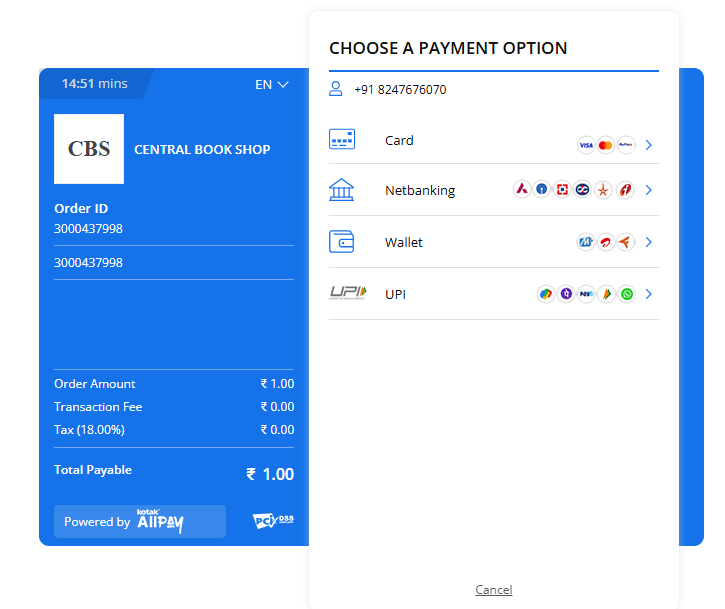Viewport: 725px width, 609px height.
Task: Click the Kotak Bank netbanking logo
Action: click(x=583, y=190)
